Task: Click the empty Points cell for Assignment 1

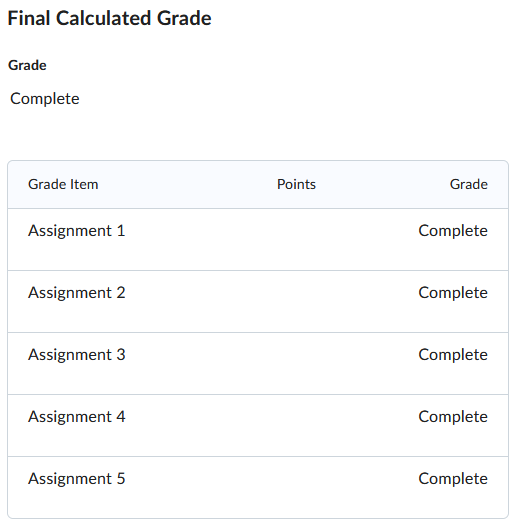Action: (x=296, y=240)
